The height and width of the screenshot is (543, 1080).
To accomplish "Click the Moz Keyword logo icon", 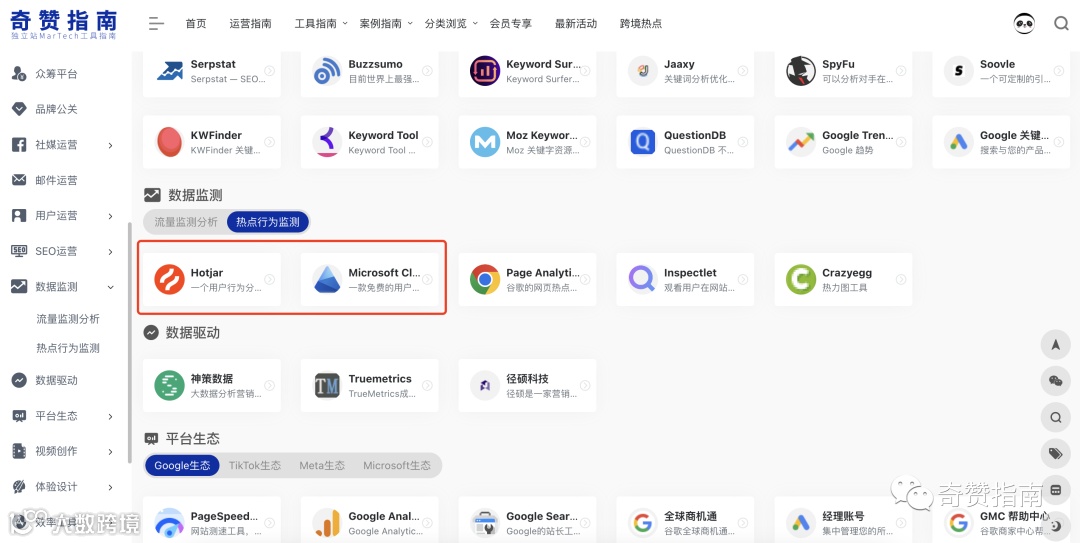I will [x=485, y=141].
